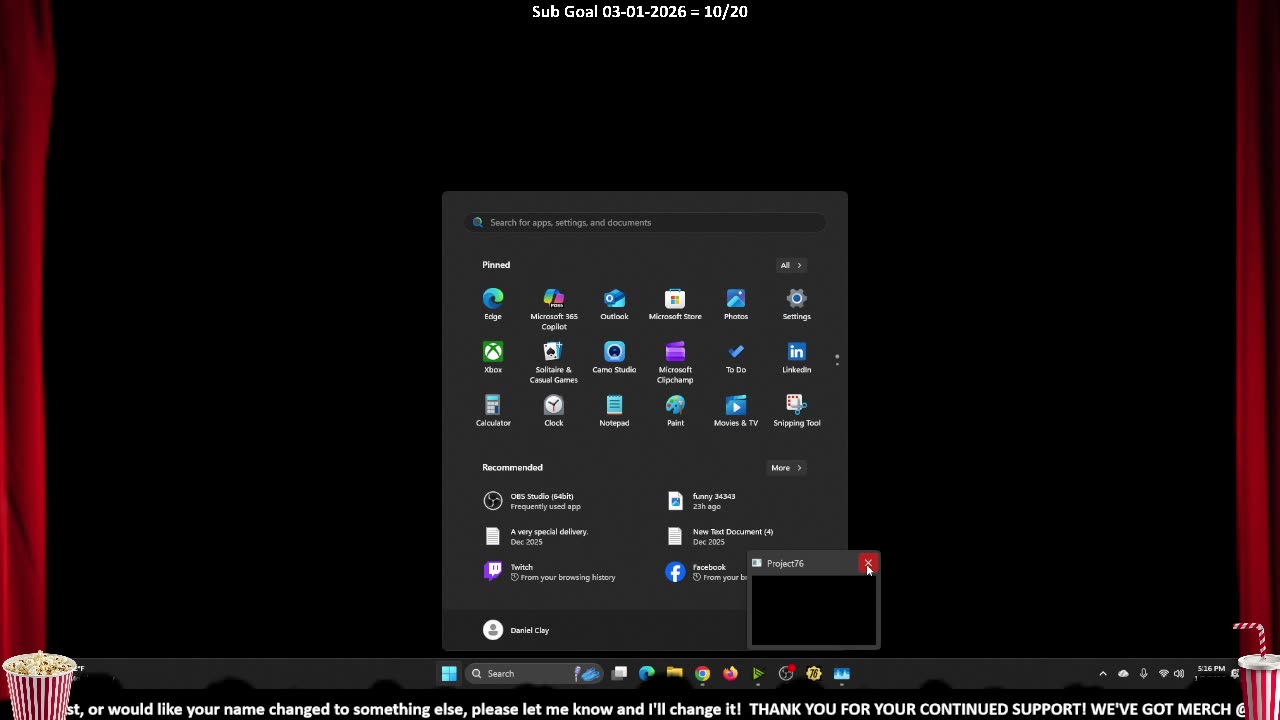Open the Paint app
The image size is (1280, 720).
675,410
